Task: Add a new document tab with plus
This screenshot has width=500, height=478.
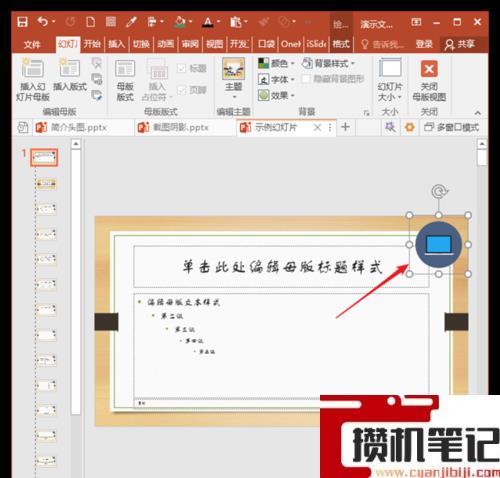Action: click(346, 127)
